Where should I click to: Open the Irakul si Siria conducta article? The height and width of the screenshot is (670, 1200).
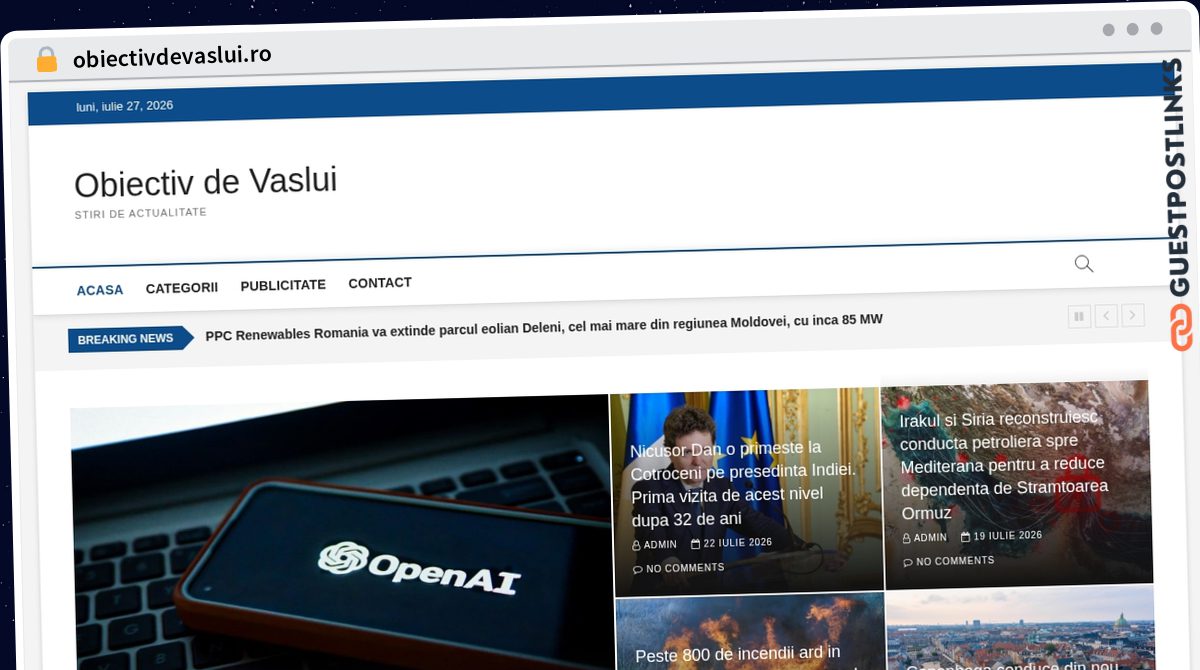tap(1004, 465)
